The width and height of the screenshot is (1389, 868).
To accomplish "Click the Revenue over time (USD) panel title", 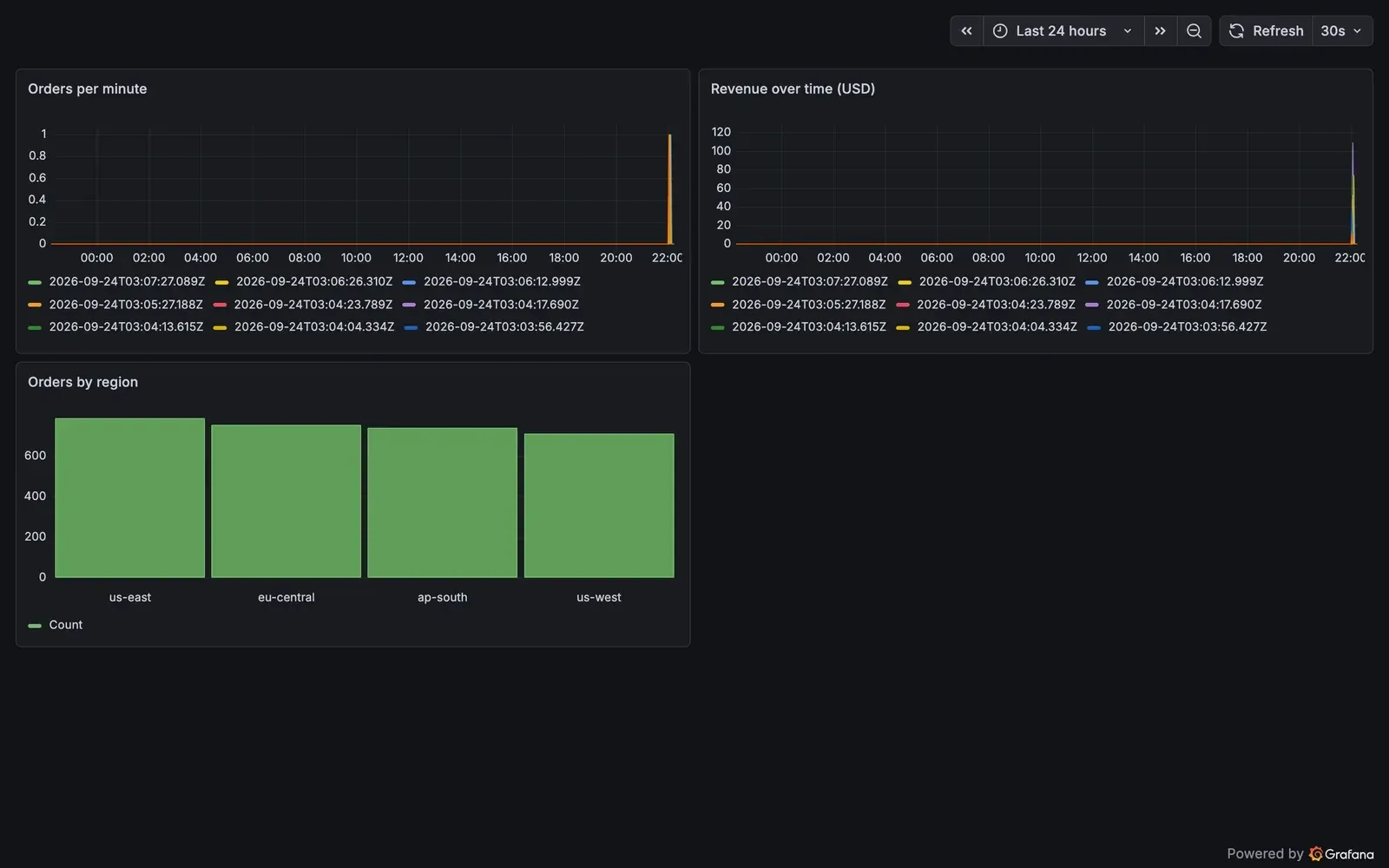I will click(793, 89).
